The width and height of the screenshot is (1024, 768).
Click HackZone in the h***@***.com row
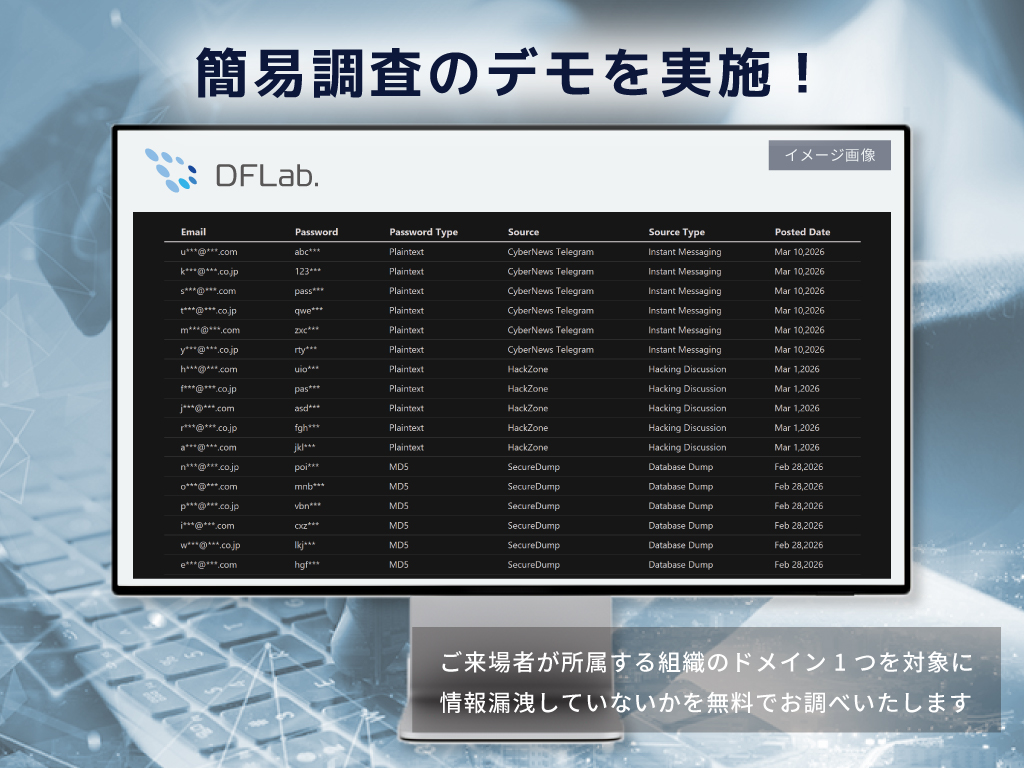pyautogui.click(x=528, y=369)
